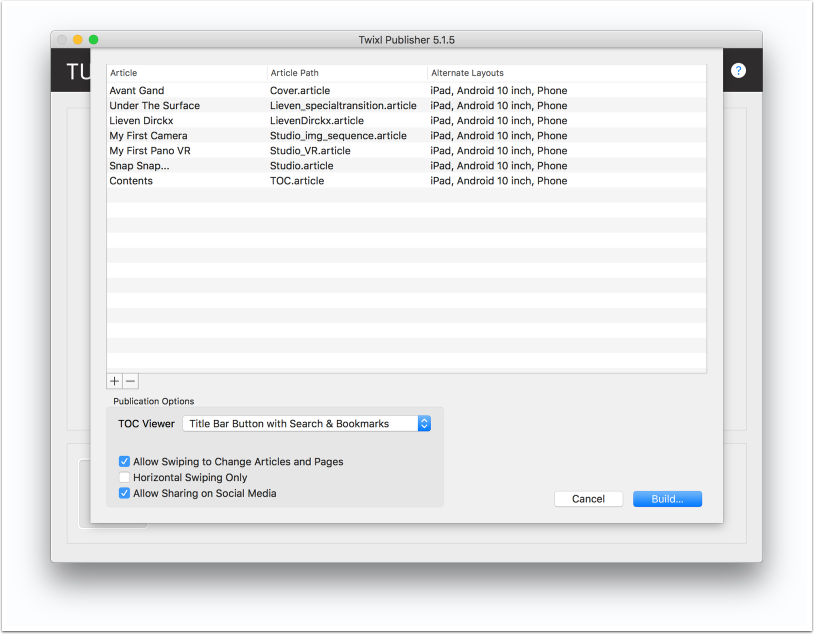The width and height of the screenshot is (814, 634).
Task: Click the LievenDirckx.article path
Action: point(317,120)
